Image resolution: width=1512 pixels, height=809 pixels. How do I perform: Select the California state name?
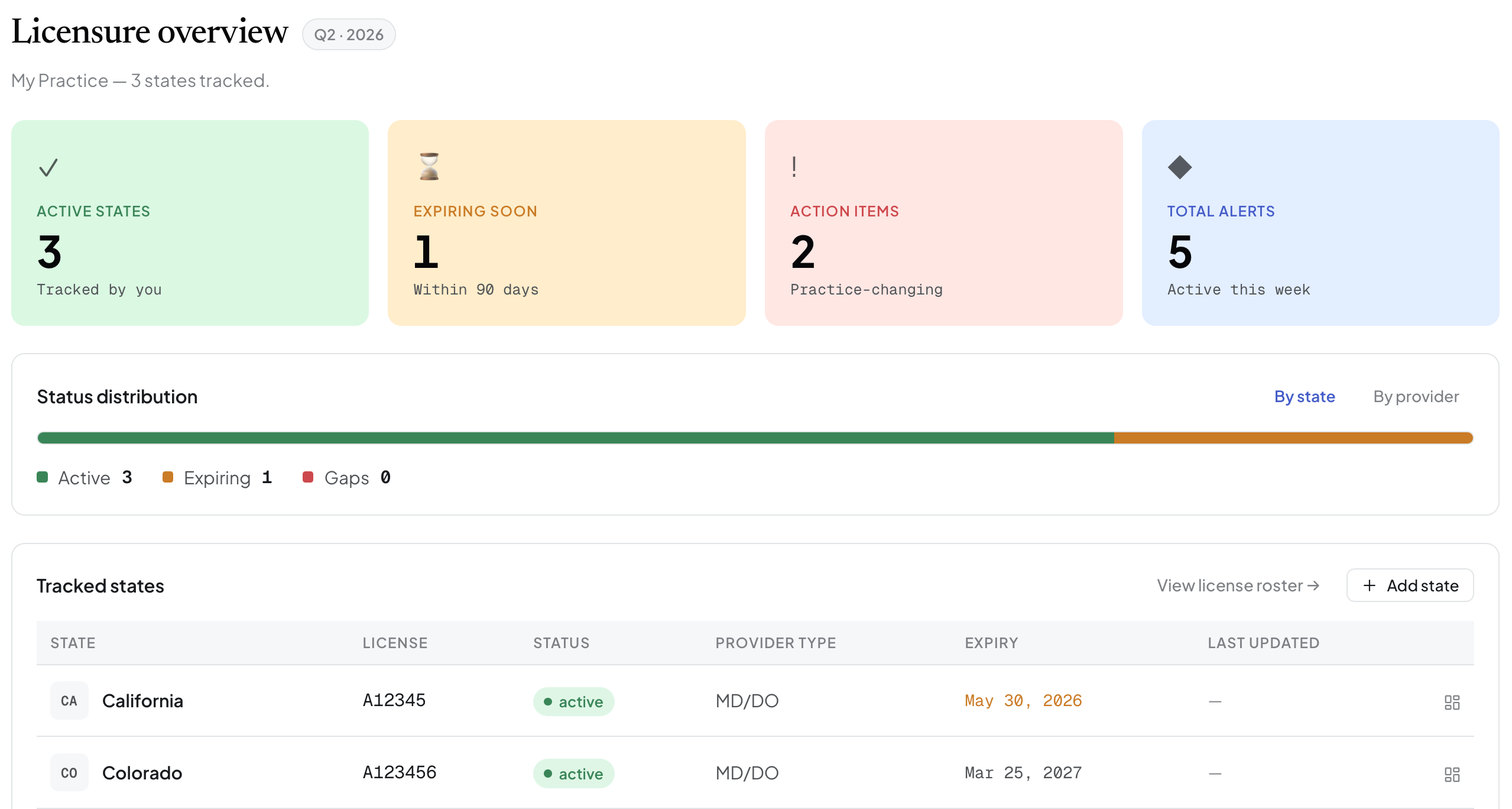click(142, 701)
